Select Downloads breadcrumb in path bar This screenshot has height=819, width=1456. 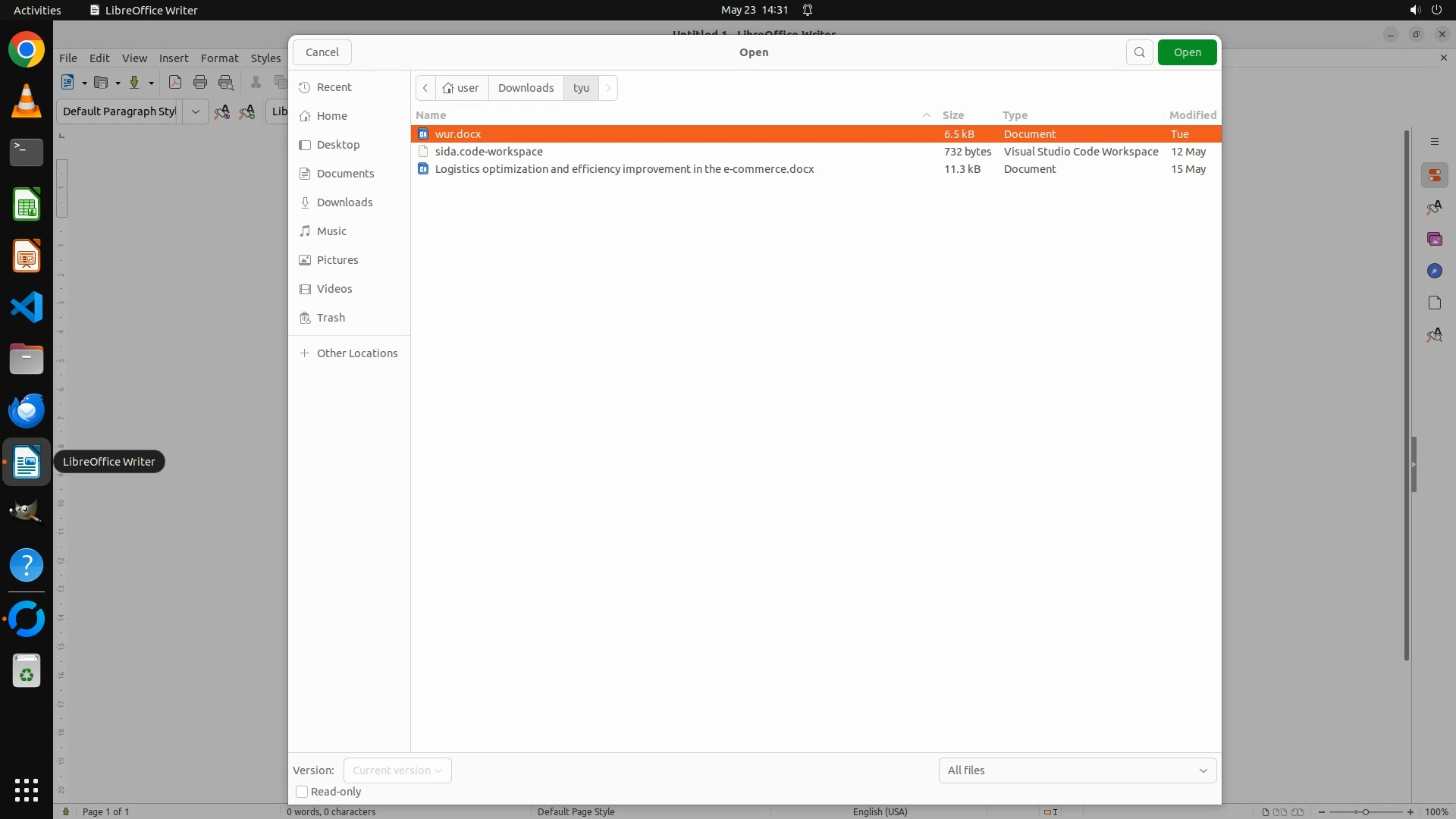pyautogui.click(x=526, y=88)
